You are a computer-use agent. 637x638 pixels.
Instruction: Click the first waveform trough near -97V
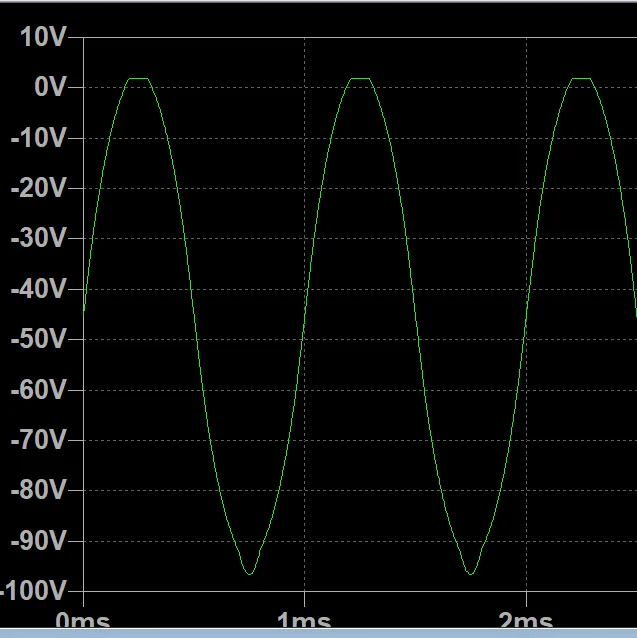click(249, 573)
